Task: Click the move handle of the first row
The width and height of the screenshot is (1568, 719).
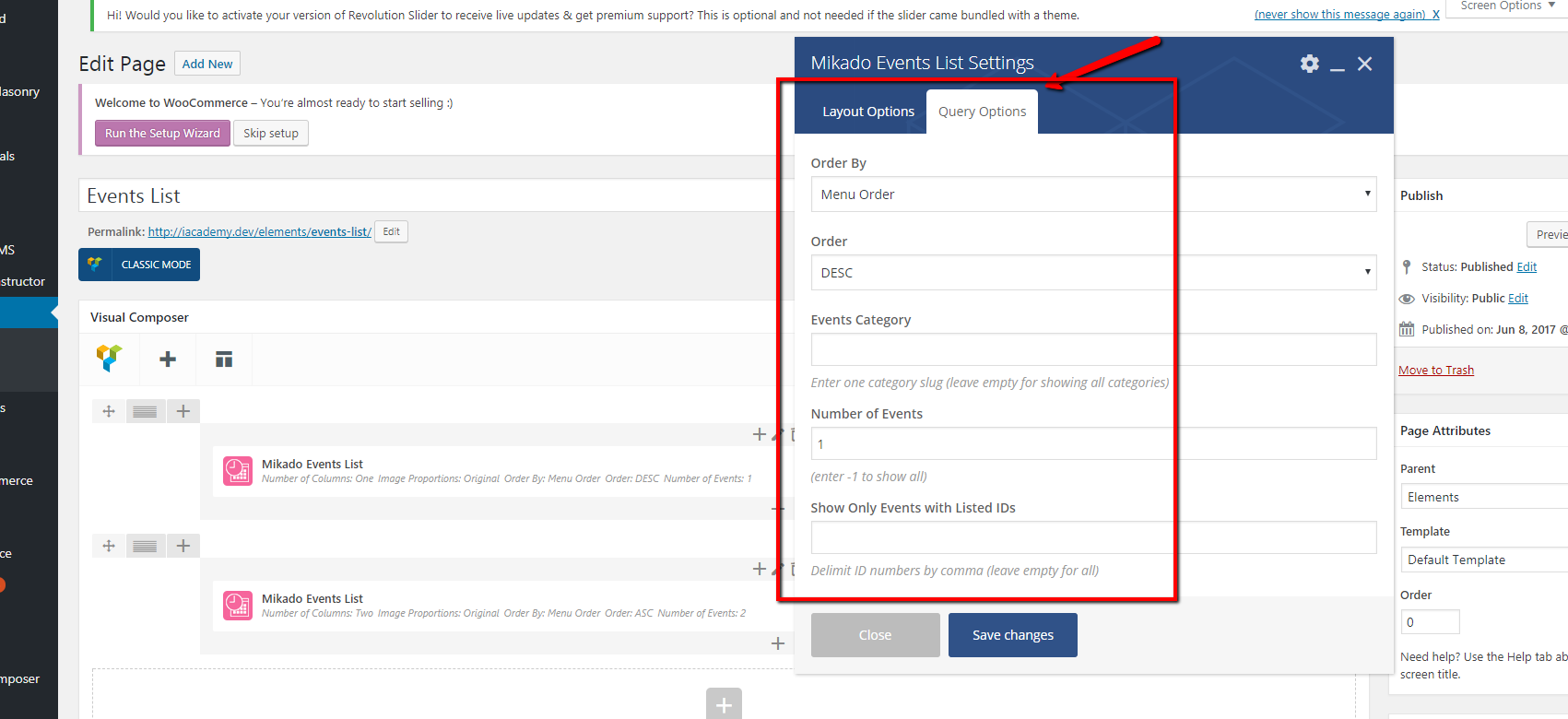Action: click(x=109, y=411)
